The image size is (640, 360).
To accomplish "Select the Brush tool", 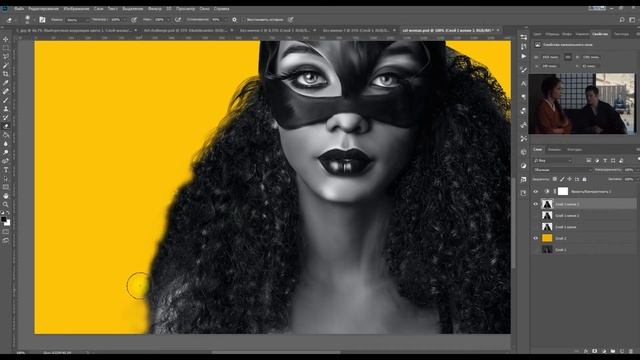I will (x=6, y=100).
